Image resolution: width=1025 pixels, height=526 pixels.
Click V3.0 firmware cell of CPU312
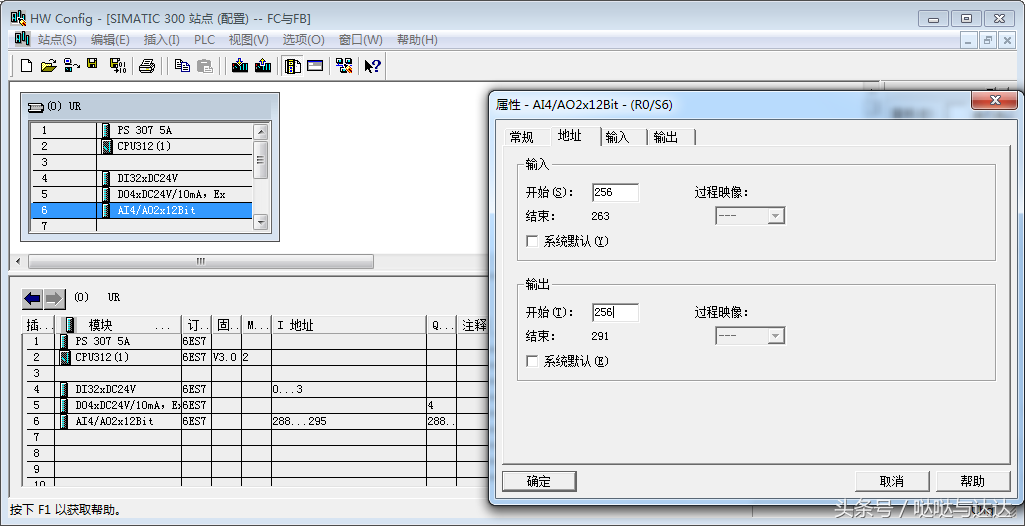pyautogui.click(x=226, y=357)
